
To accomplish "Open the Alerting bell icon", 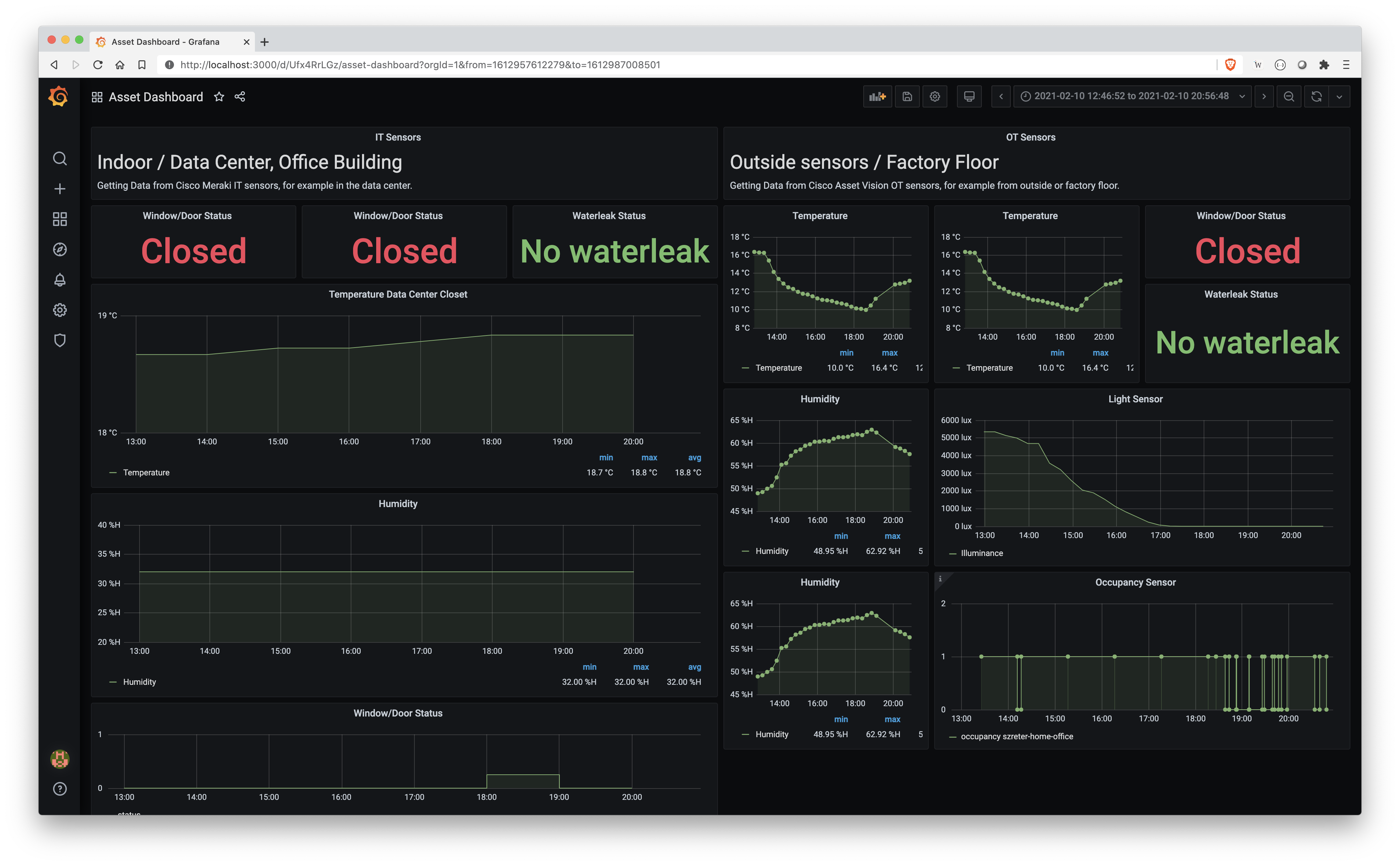I will 60,280.
